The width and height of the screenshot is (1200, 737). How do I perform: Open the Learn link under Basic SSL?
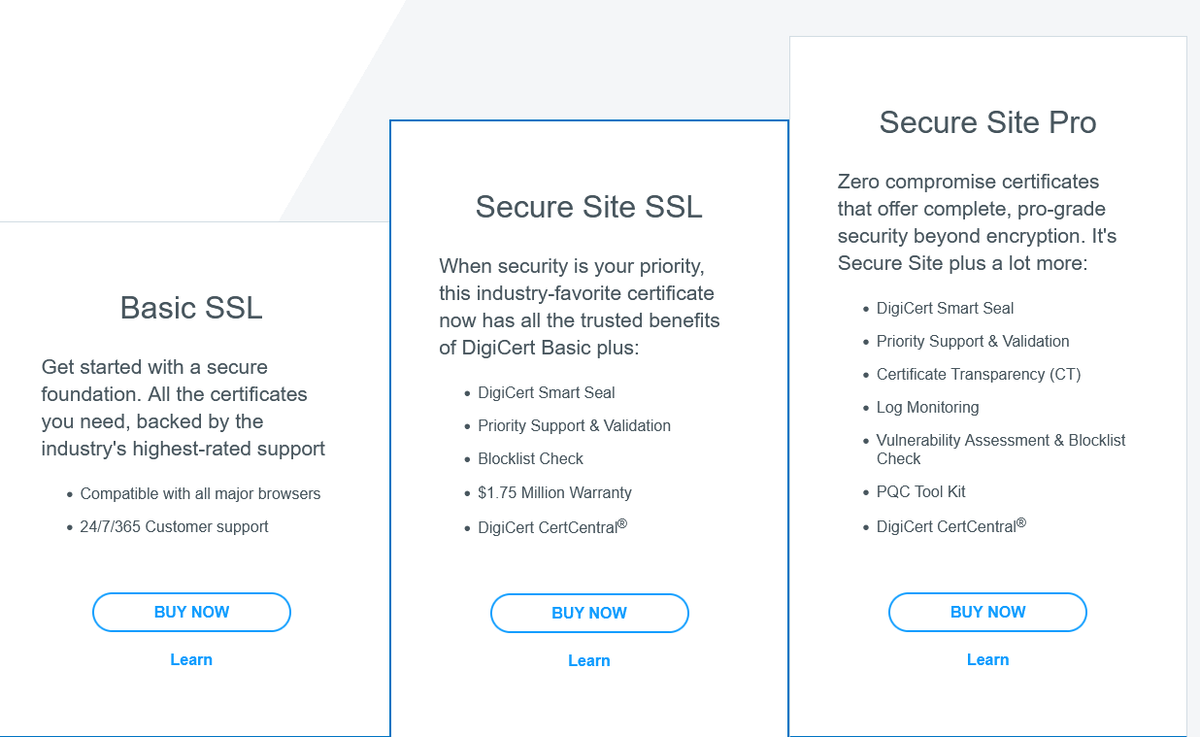(191, 659)
